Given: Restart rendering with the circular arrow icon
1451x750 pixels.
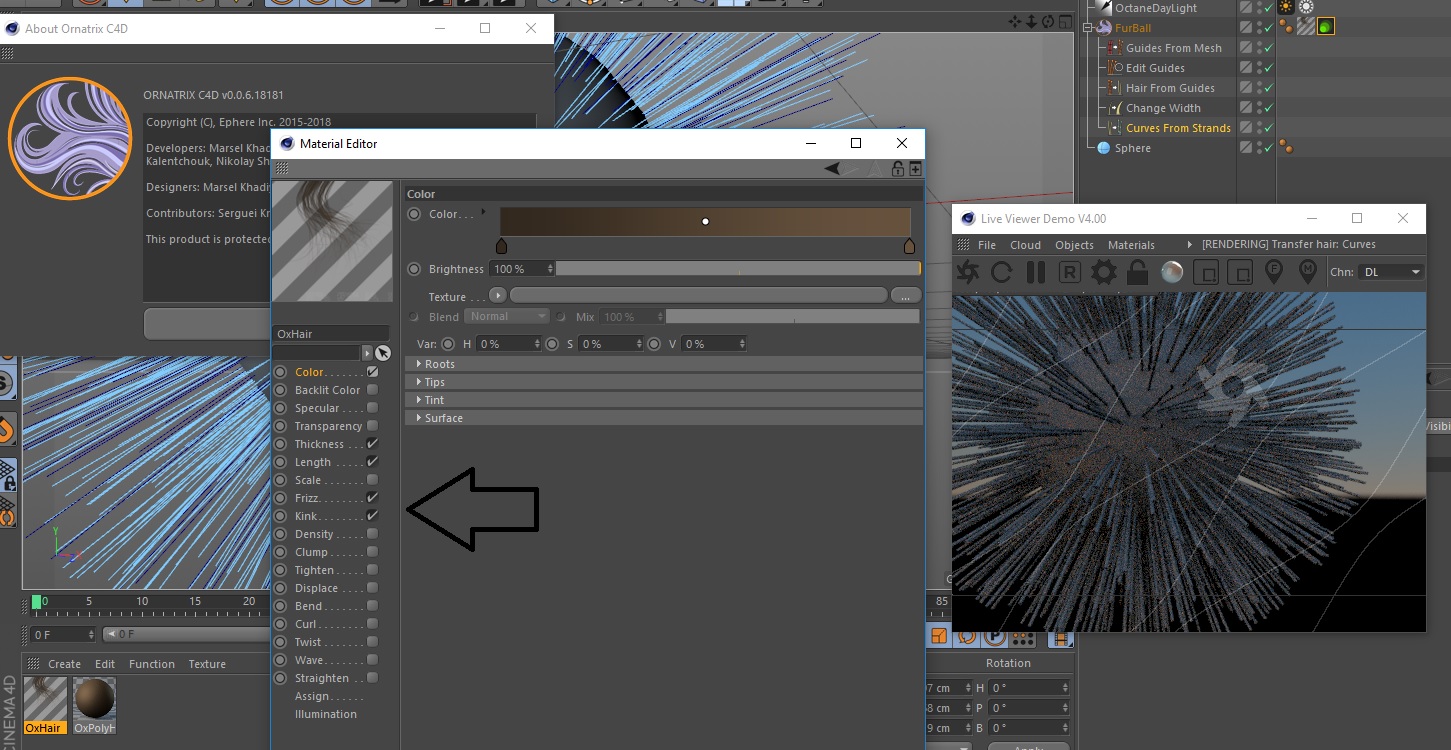Looking at the screenshot, I should pos(1002,272).
